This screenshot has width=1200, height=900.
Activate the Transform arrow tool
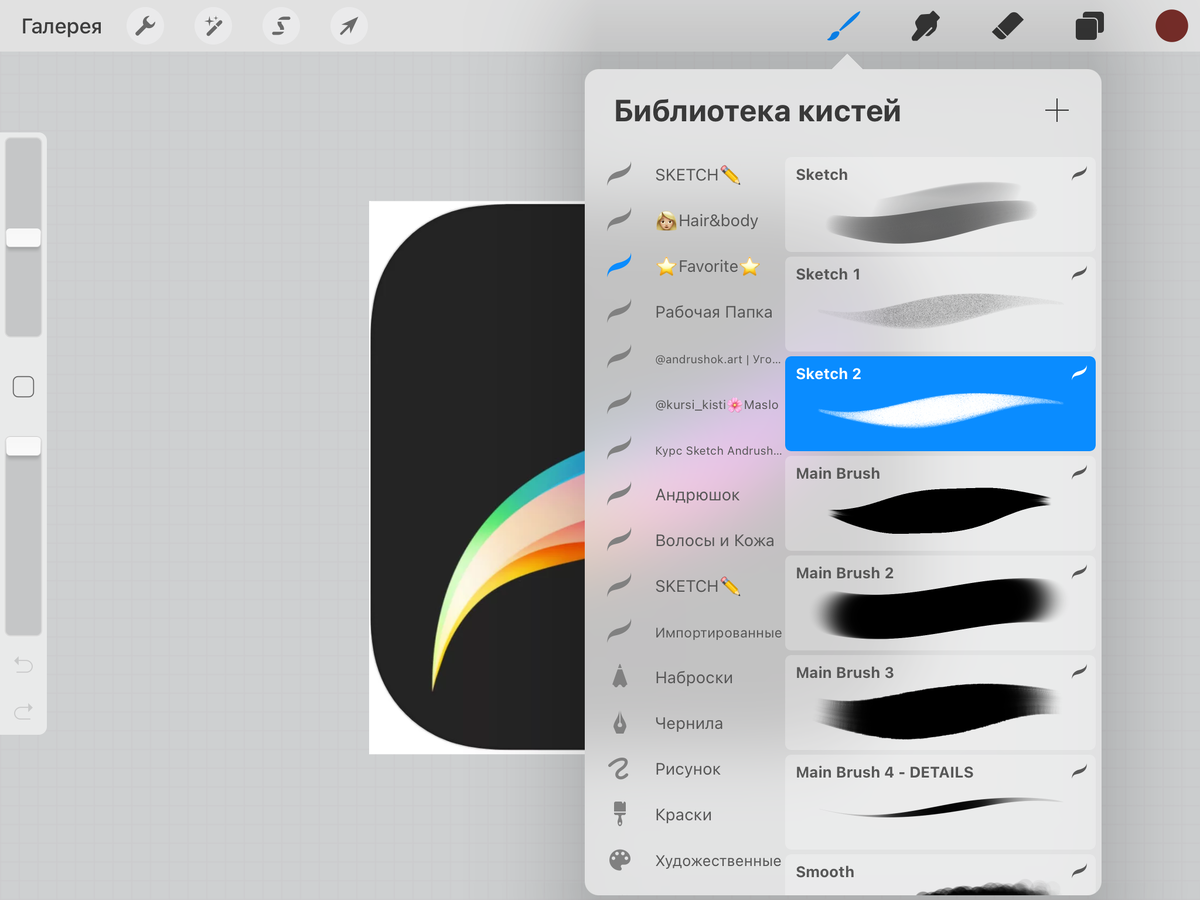click(x=349, y=26)
